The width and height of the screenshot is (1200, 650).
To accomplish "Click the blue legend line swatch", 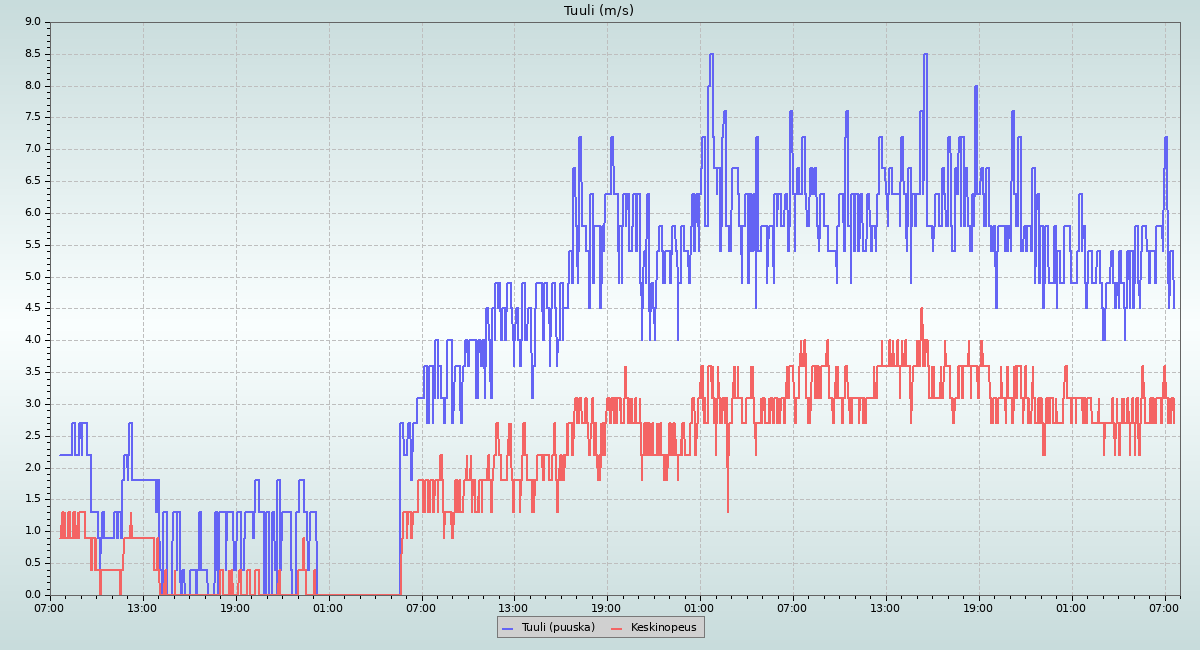I will coord(508,628).
